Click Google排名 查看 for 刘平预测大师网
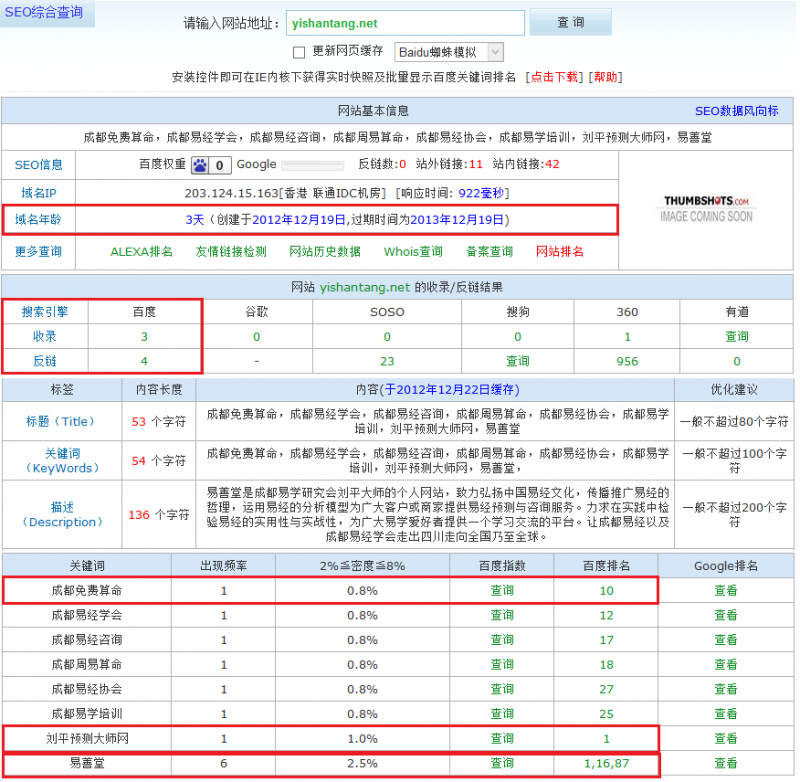Viewport: 800px width, 782px height. point(726,739)
